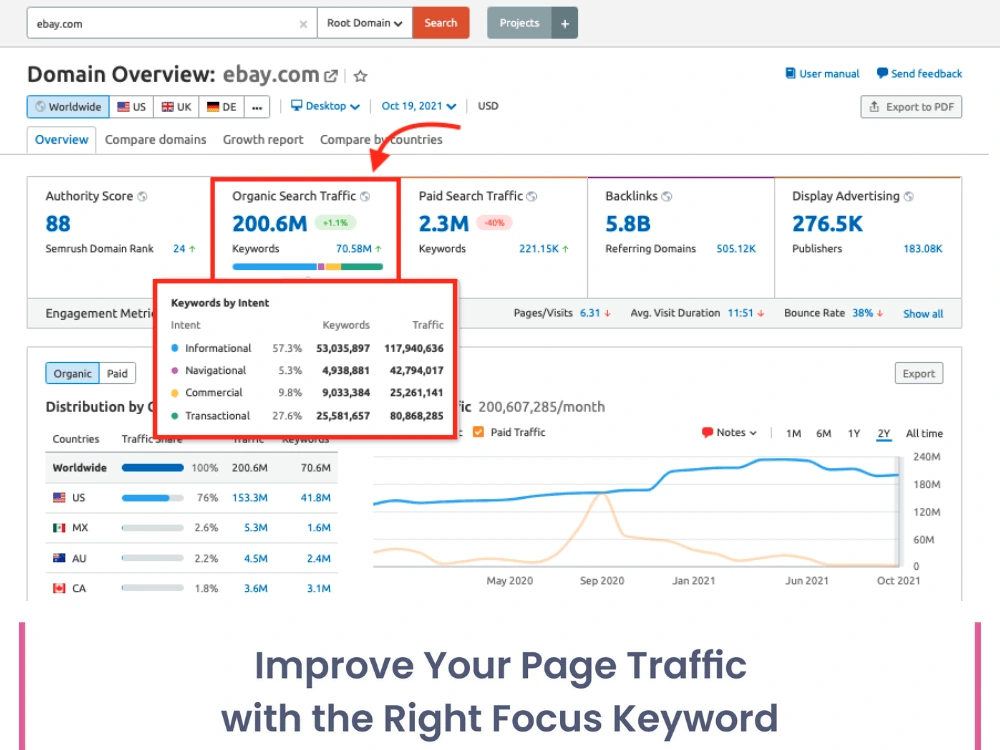
Task: Open referring domains count 505.12K
Action: [x=736, y=249]
